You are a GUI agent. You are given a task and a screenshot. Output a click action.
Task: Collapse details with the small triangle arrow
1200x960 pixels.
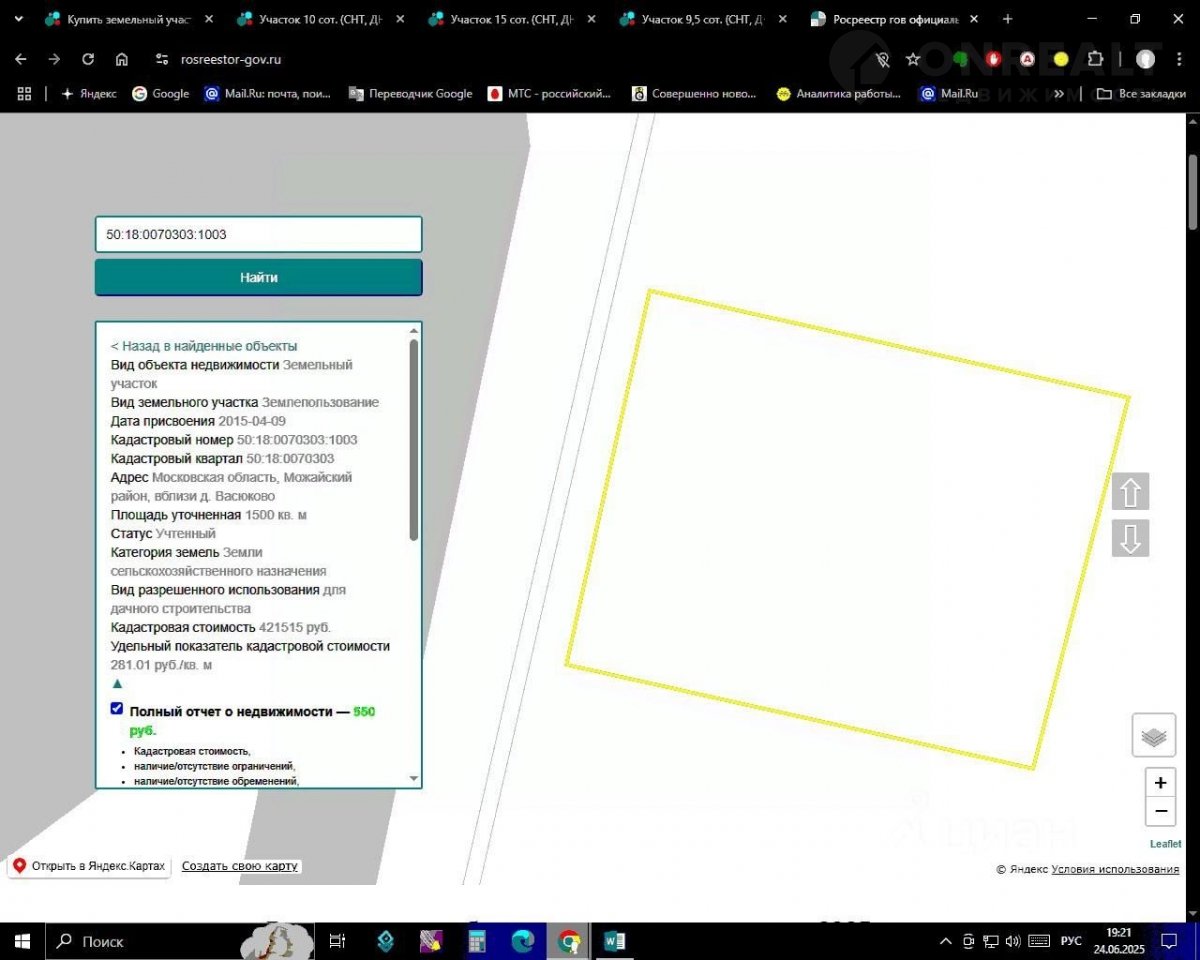tap(117, 684)
